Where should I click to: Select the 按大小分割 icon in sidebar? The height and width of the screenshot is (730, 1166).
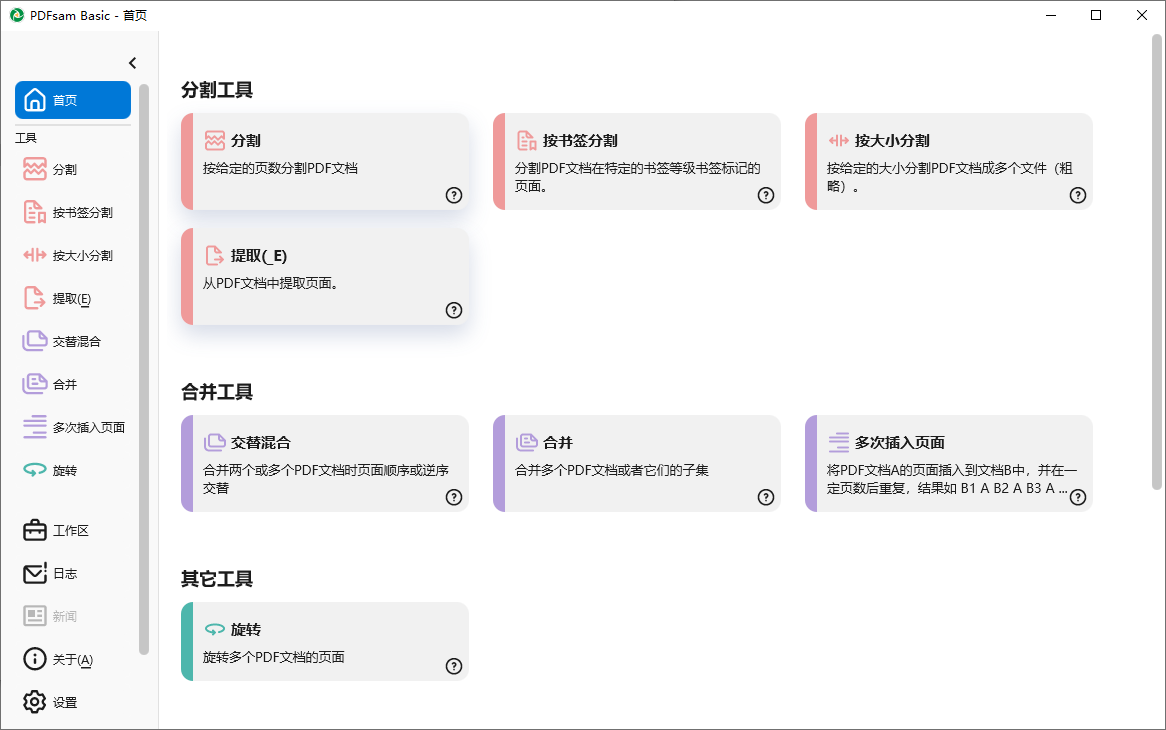click(34, 256)
